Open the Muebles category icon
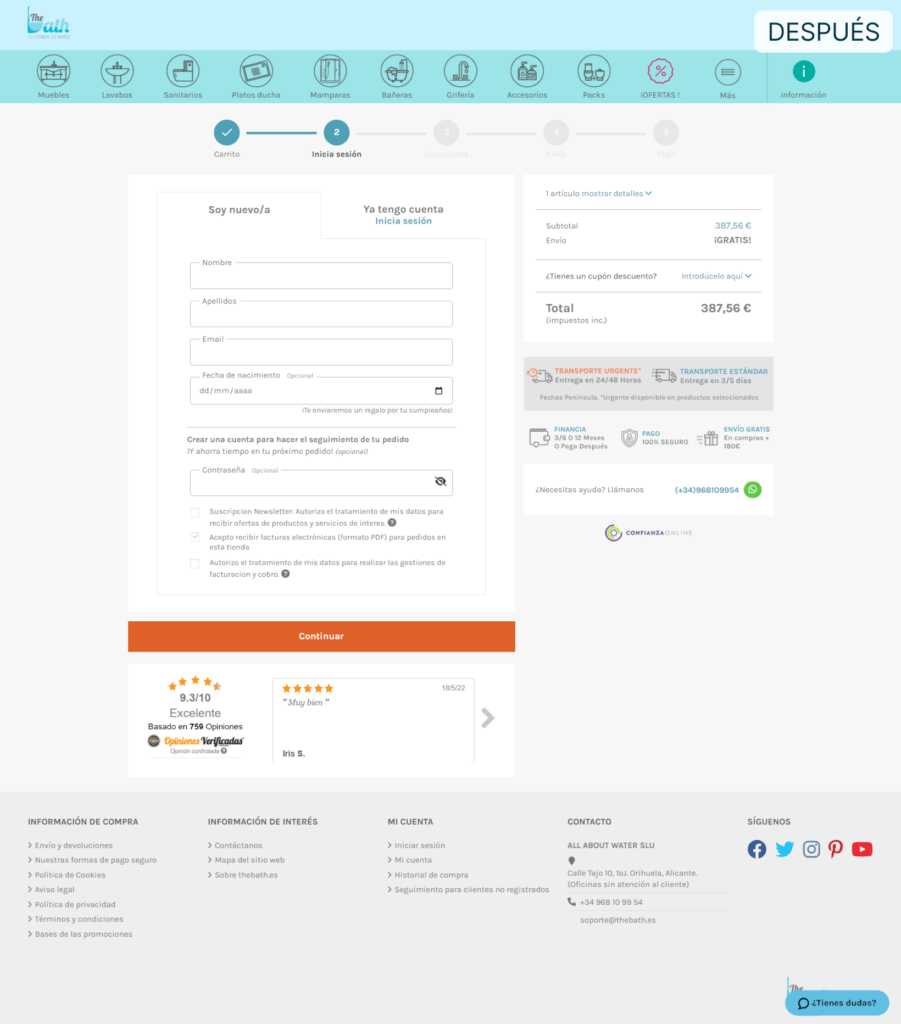The height and width of the screenshot is (1024, 901). (x=54, y=71)
